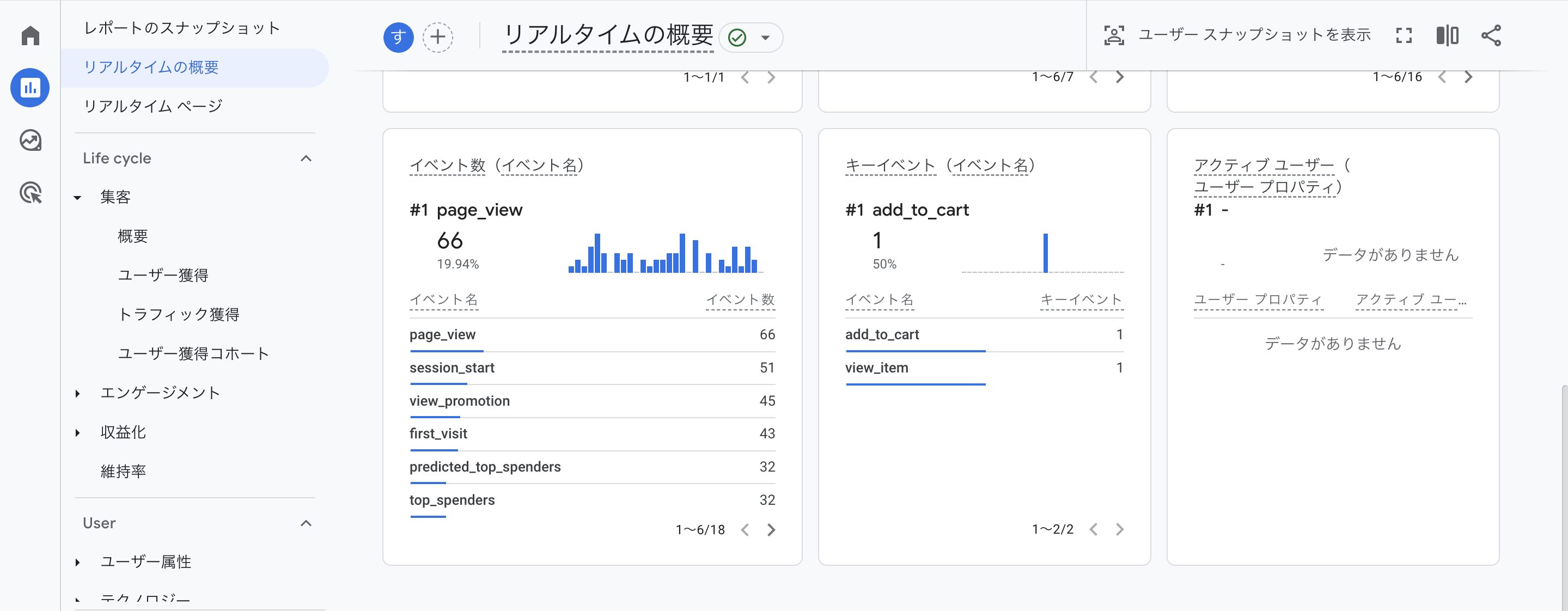Click add_to_cart row in key events table
Image resolution: width=1568 pixels, height=611 pixels.
(x=984, y=335)
